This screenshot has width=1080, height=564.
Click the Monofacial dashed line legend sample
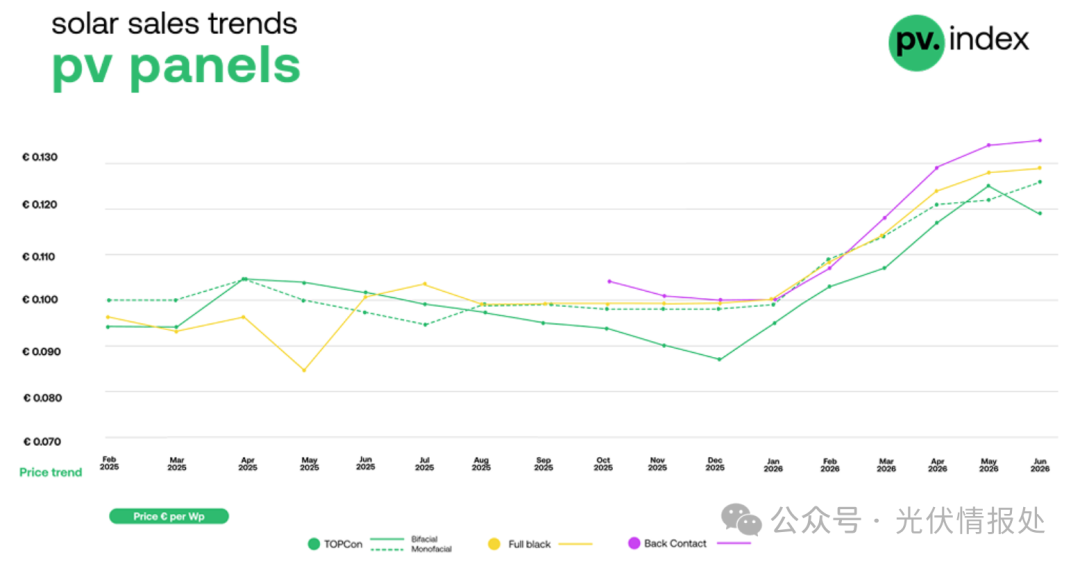click(x=387, y=550)
